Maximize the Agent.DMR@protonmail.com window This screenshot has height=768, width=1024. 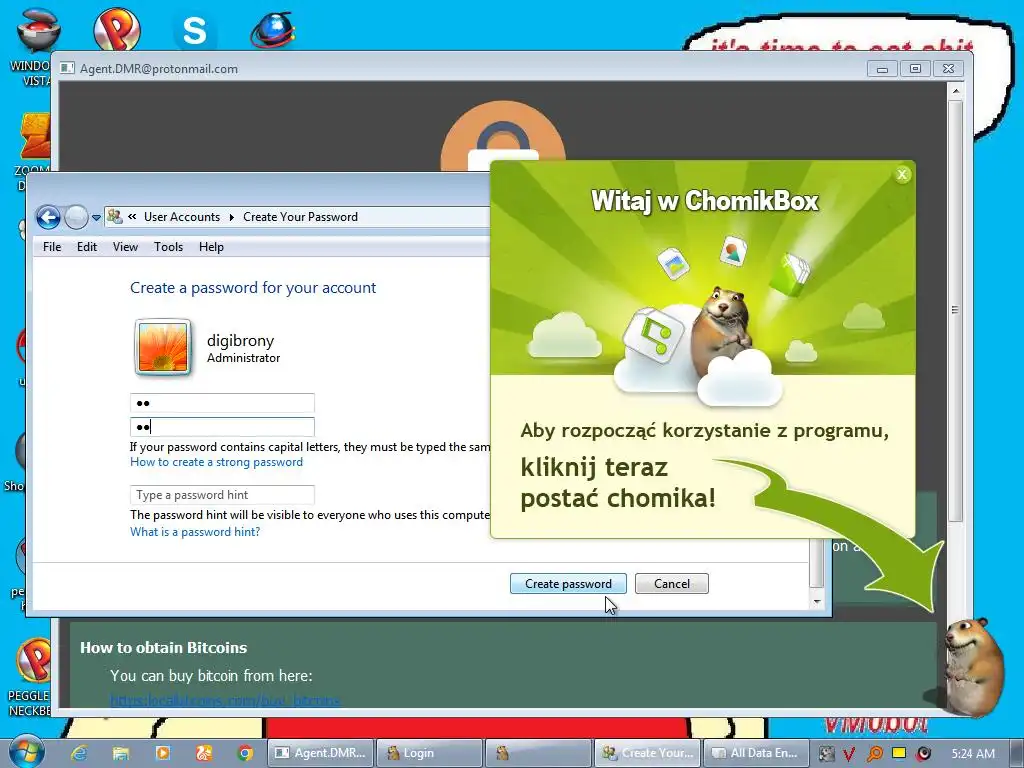(x=915, y=69)
